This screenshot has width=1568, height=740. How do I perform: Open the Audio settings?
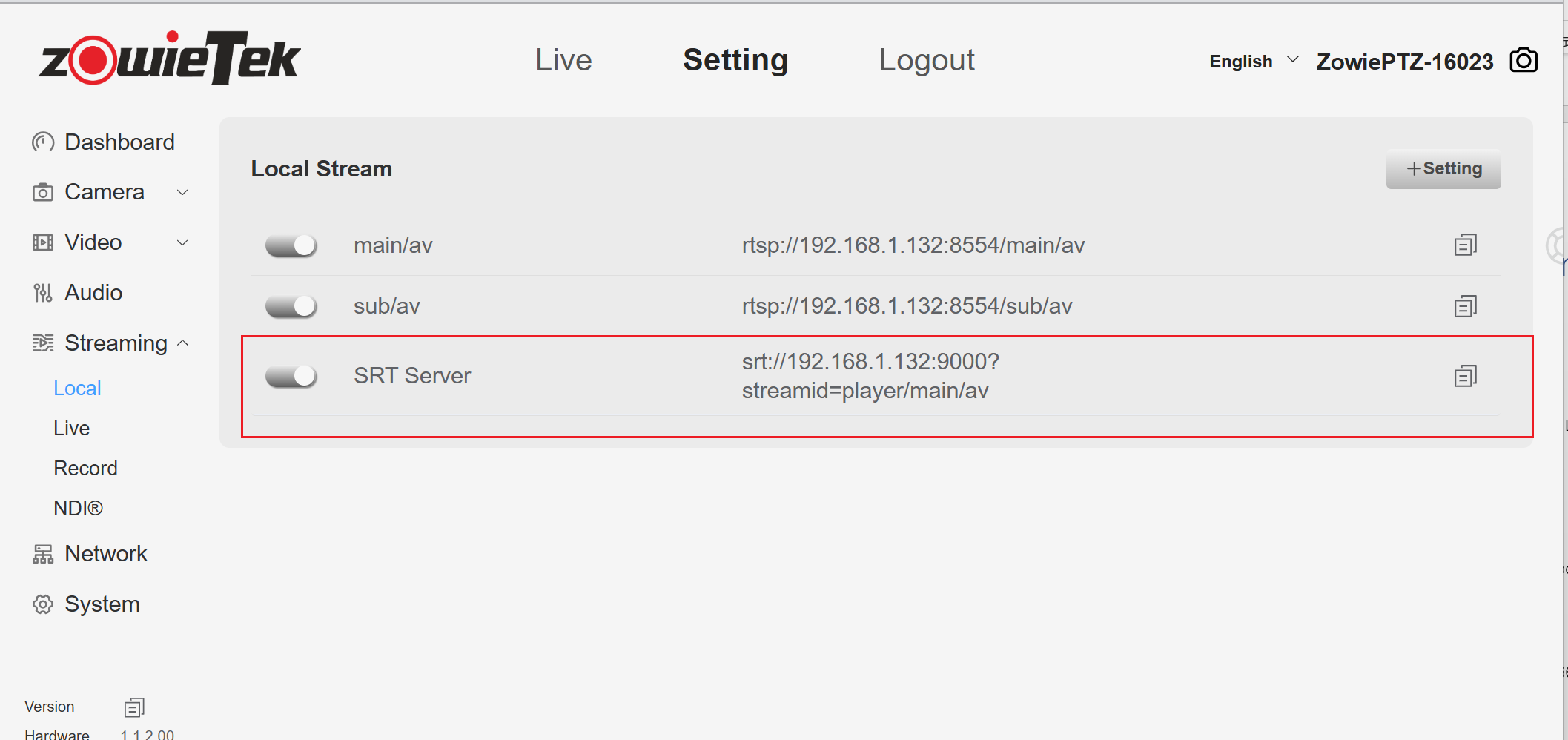click(93, 293)
